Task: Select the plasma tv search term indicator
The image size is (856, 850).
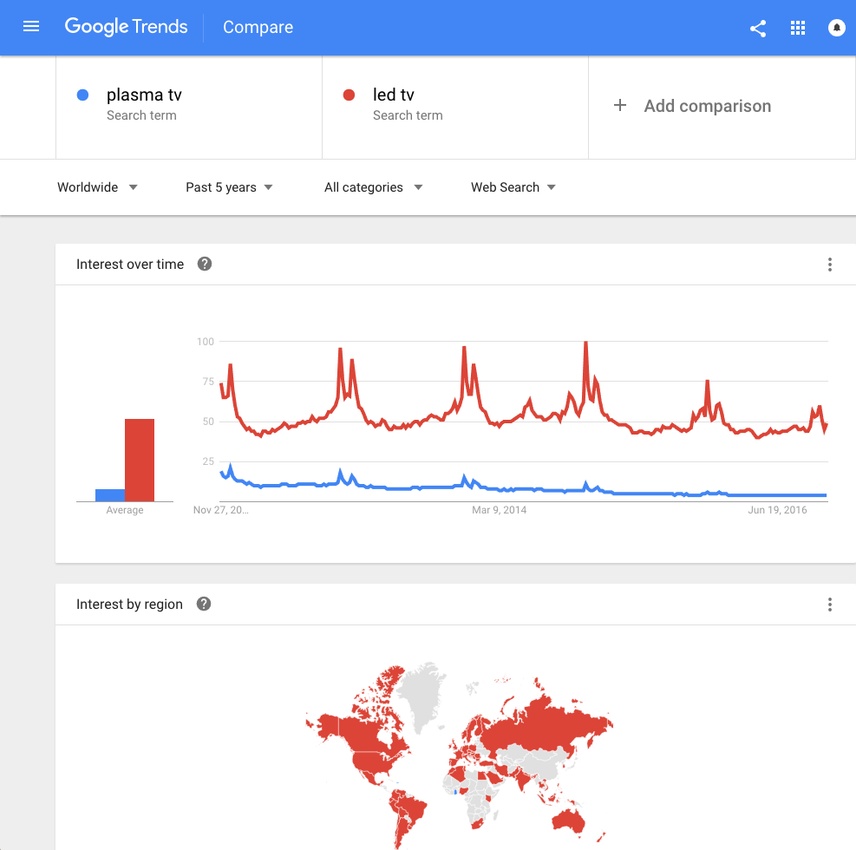Action: click(83, 95)
